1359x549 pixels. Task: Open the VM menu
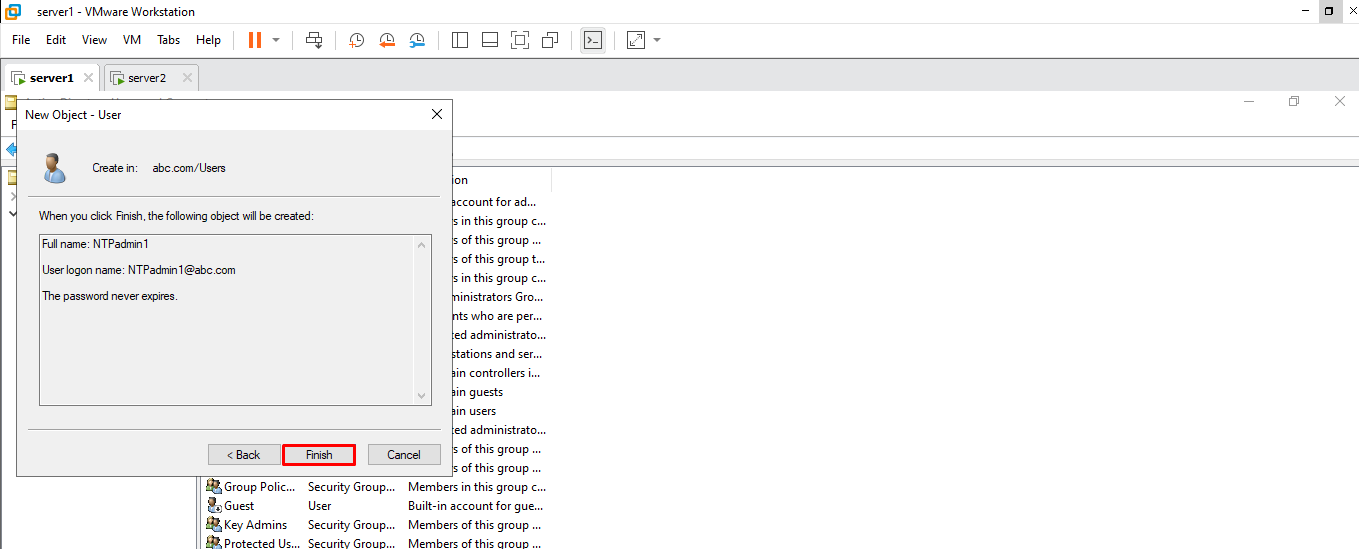132,40
